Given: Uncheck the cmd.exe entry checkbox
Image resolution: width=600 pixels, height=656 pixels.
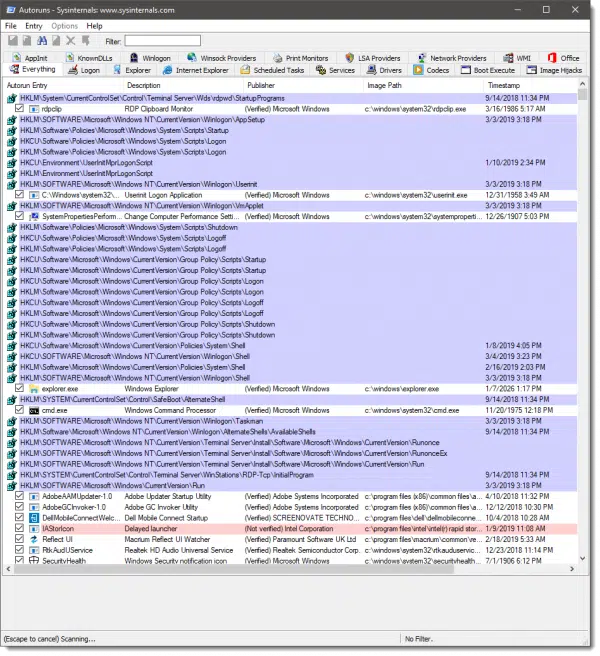Looking at the screenshot, I should pos(19,410).
